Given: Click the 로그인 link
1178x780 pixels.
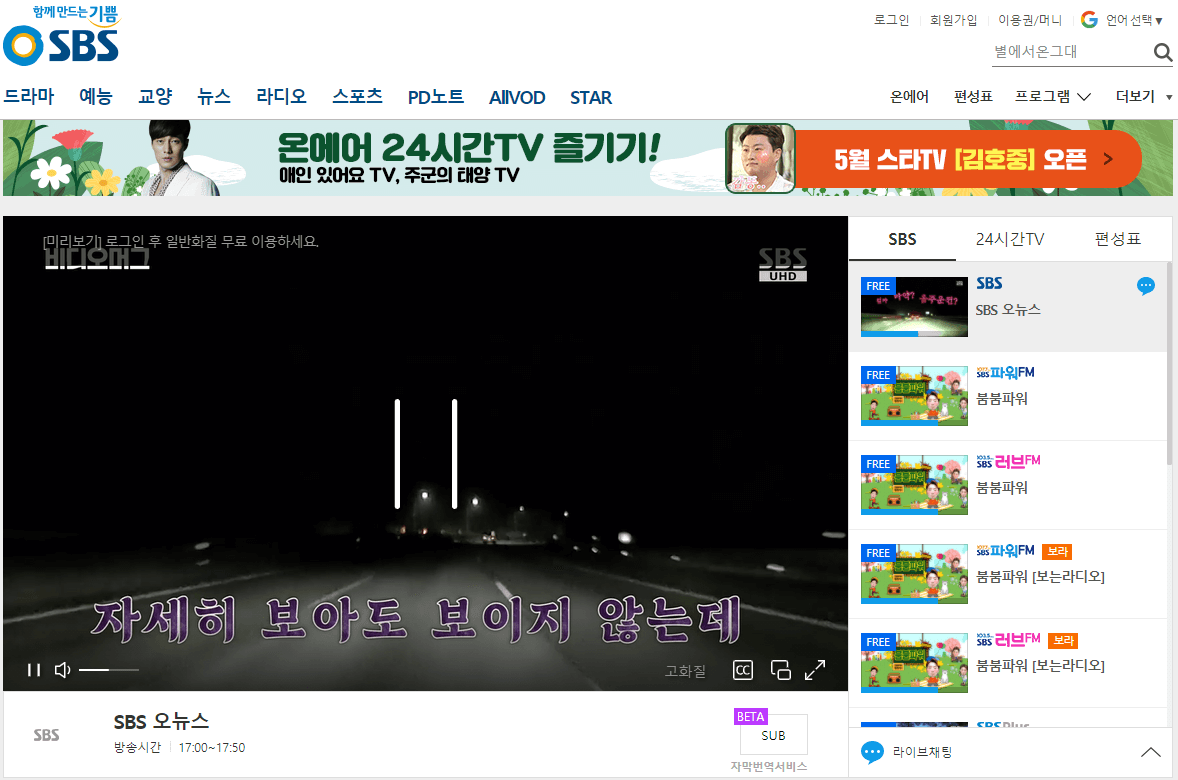Looking at the screenshot, I should [x=891, y=20].
